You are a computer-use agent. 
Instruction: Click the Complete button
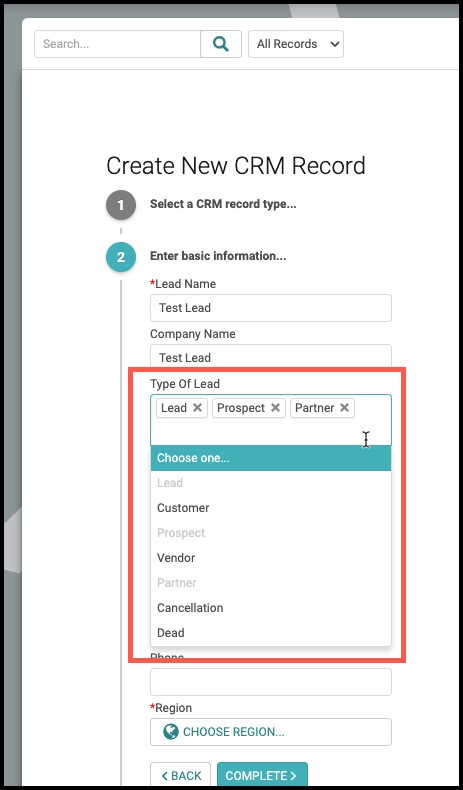(262, 775)
